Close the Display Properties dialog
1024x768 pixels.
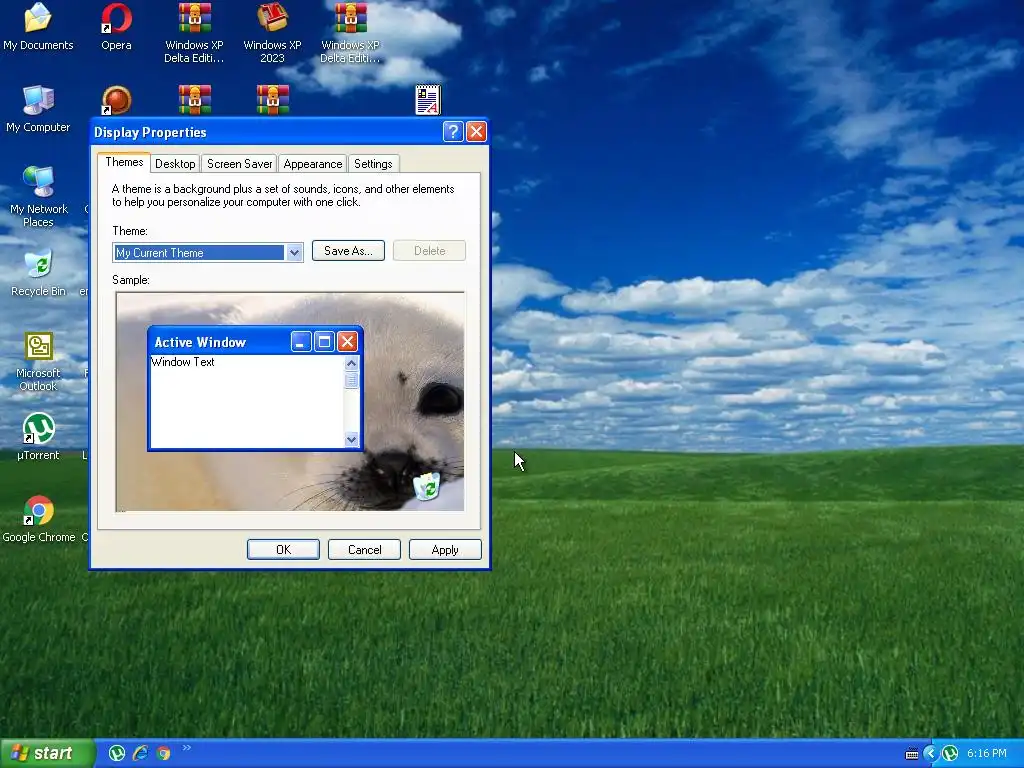pyautogui.click(x=476, y=132)
